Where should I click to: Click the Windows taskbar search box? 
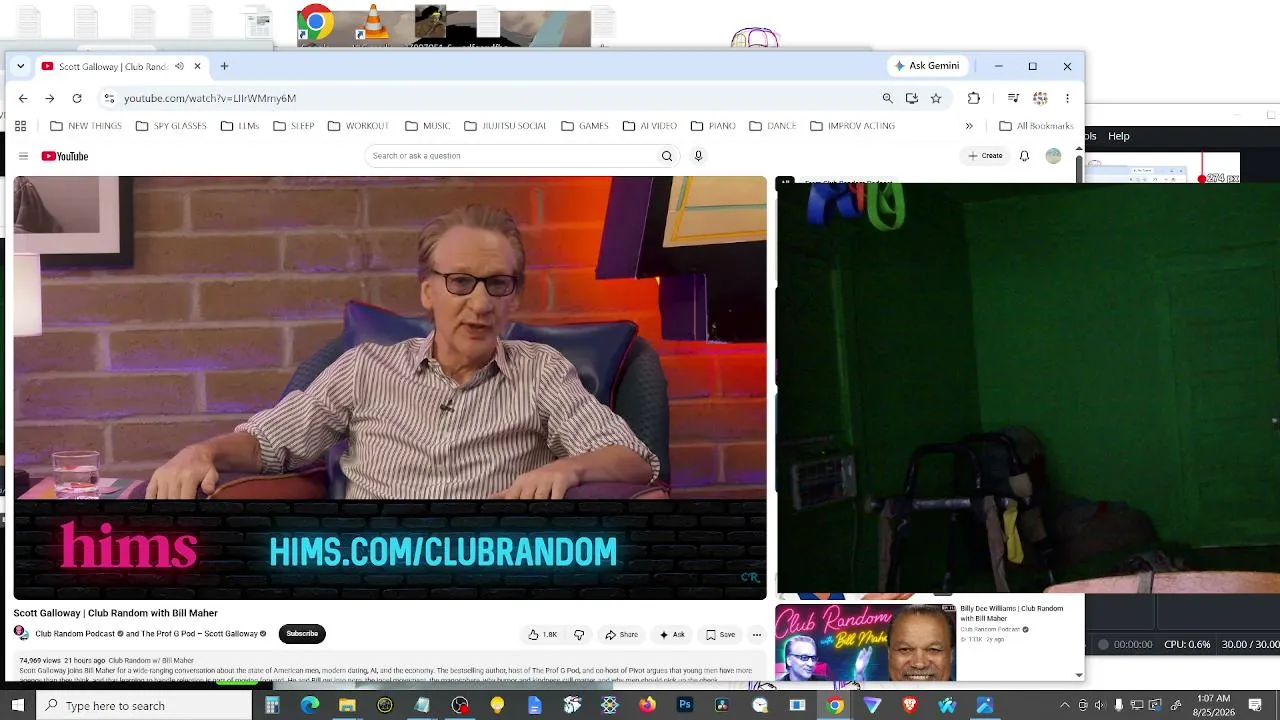pyautogui.click(x=145, y=706)
